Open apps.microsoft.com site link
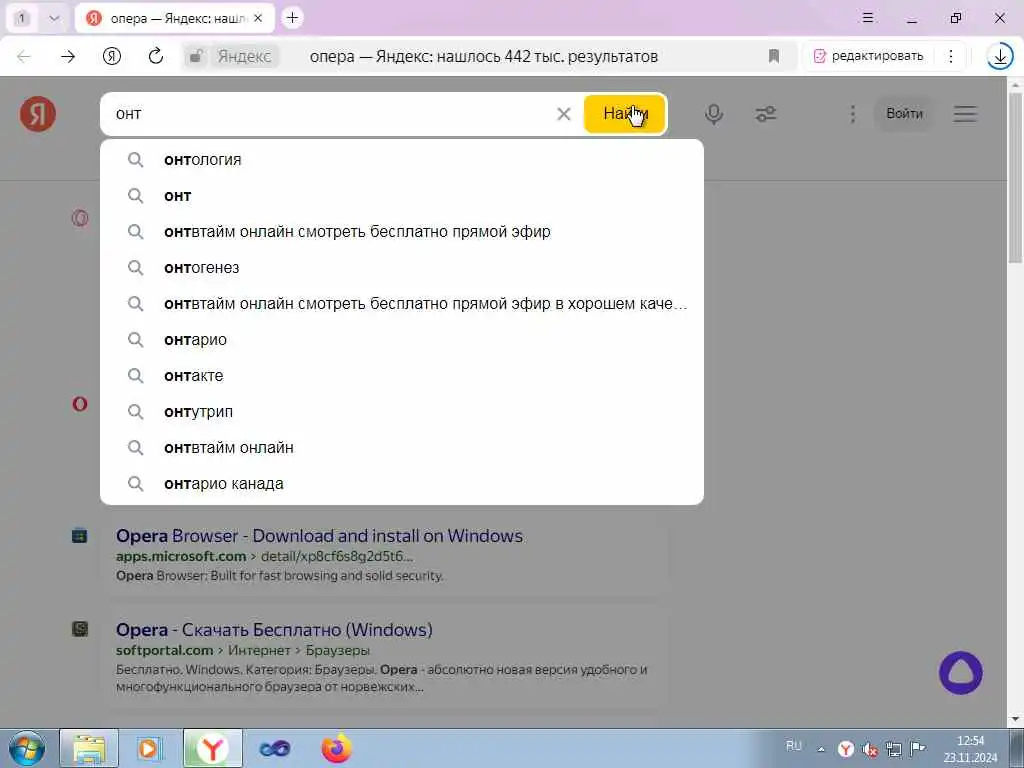Viewport: 1024px width, 768px height. pyautogui.click(x=181, y=556)
